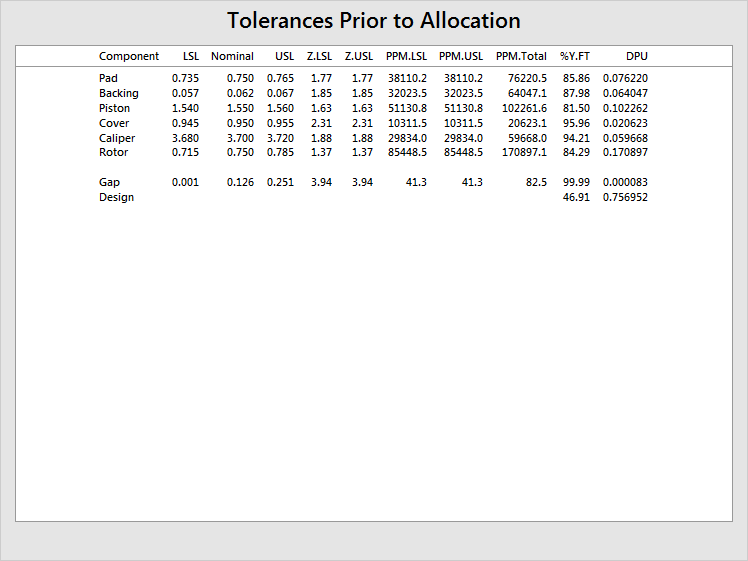Select the Z.USL column header

coord(359,56)
